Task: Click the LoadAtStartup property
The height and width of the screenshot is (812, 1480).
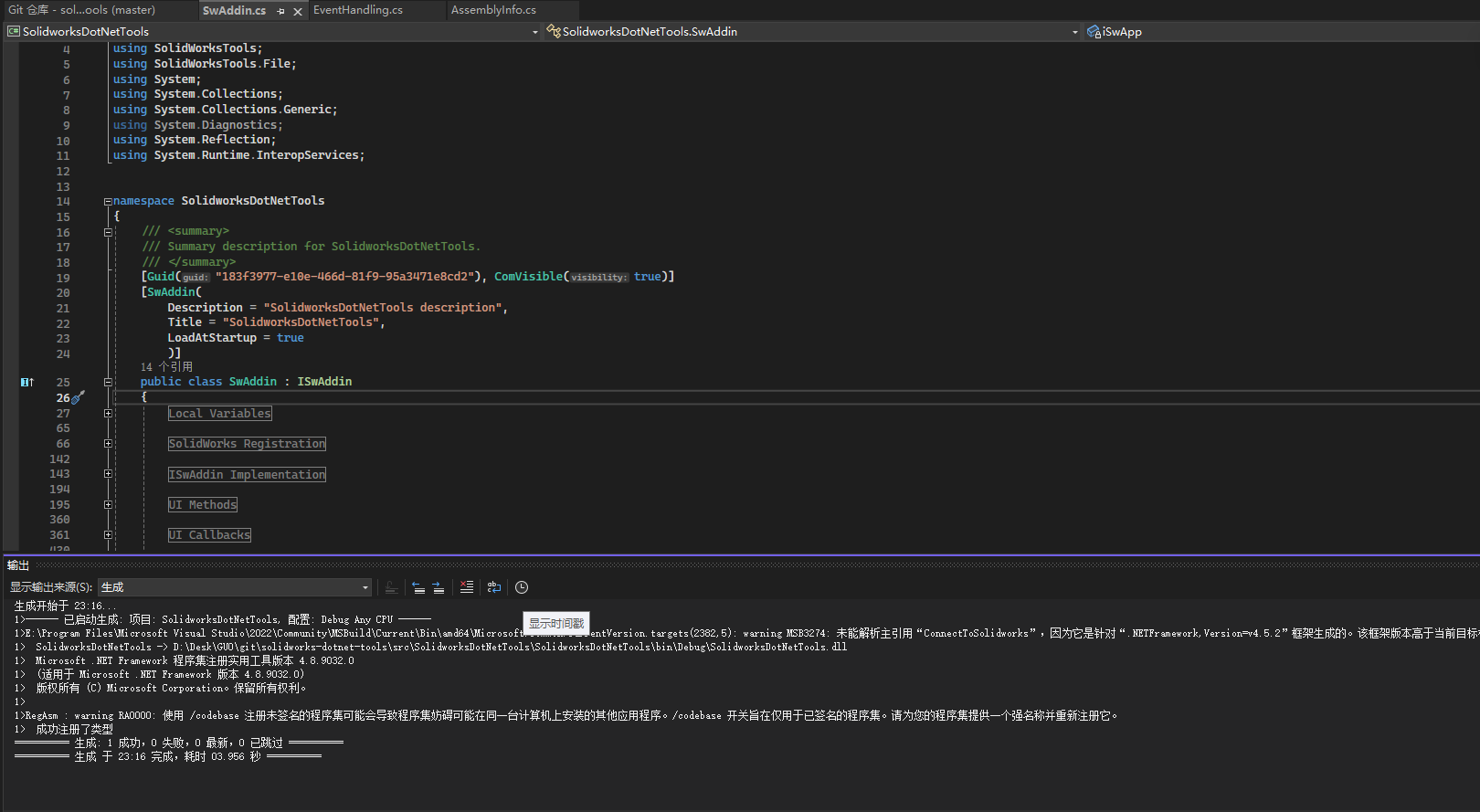Action: [x=212, y=338]
